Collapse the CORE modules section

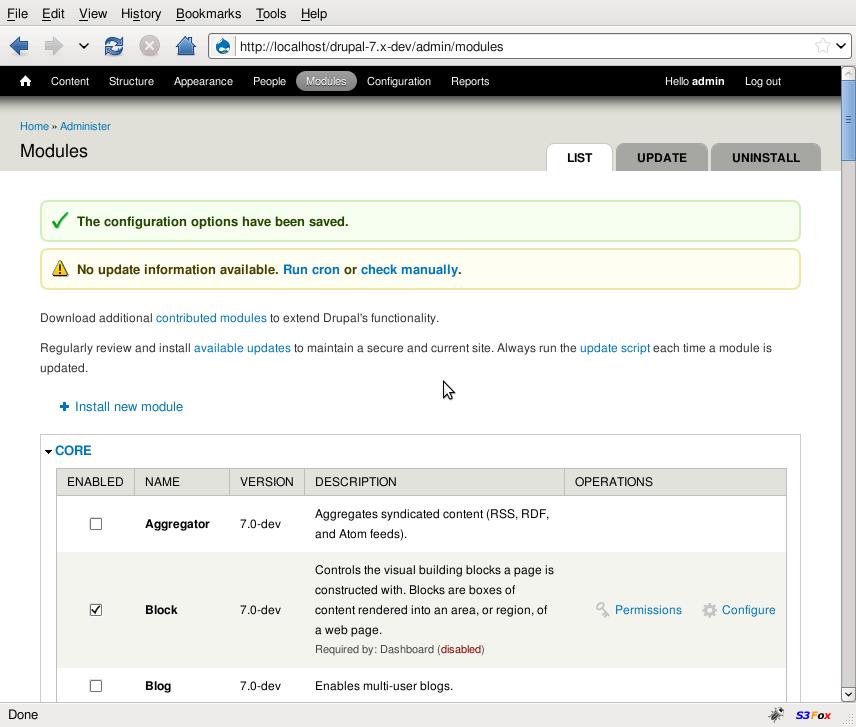point(72,451)
